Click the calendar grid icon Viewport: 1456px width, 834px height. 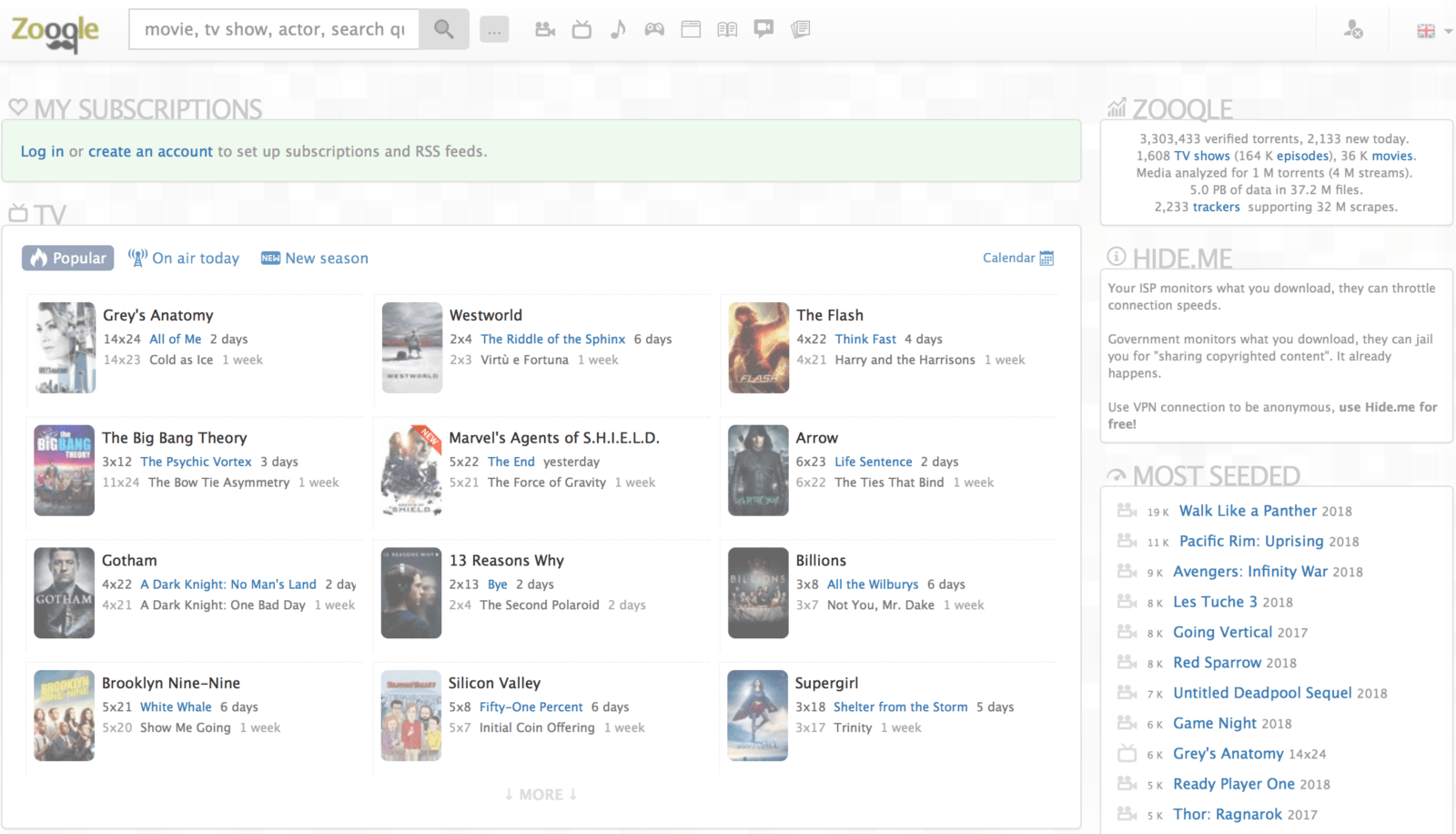(1046, 259)
